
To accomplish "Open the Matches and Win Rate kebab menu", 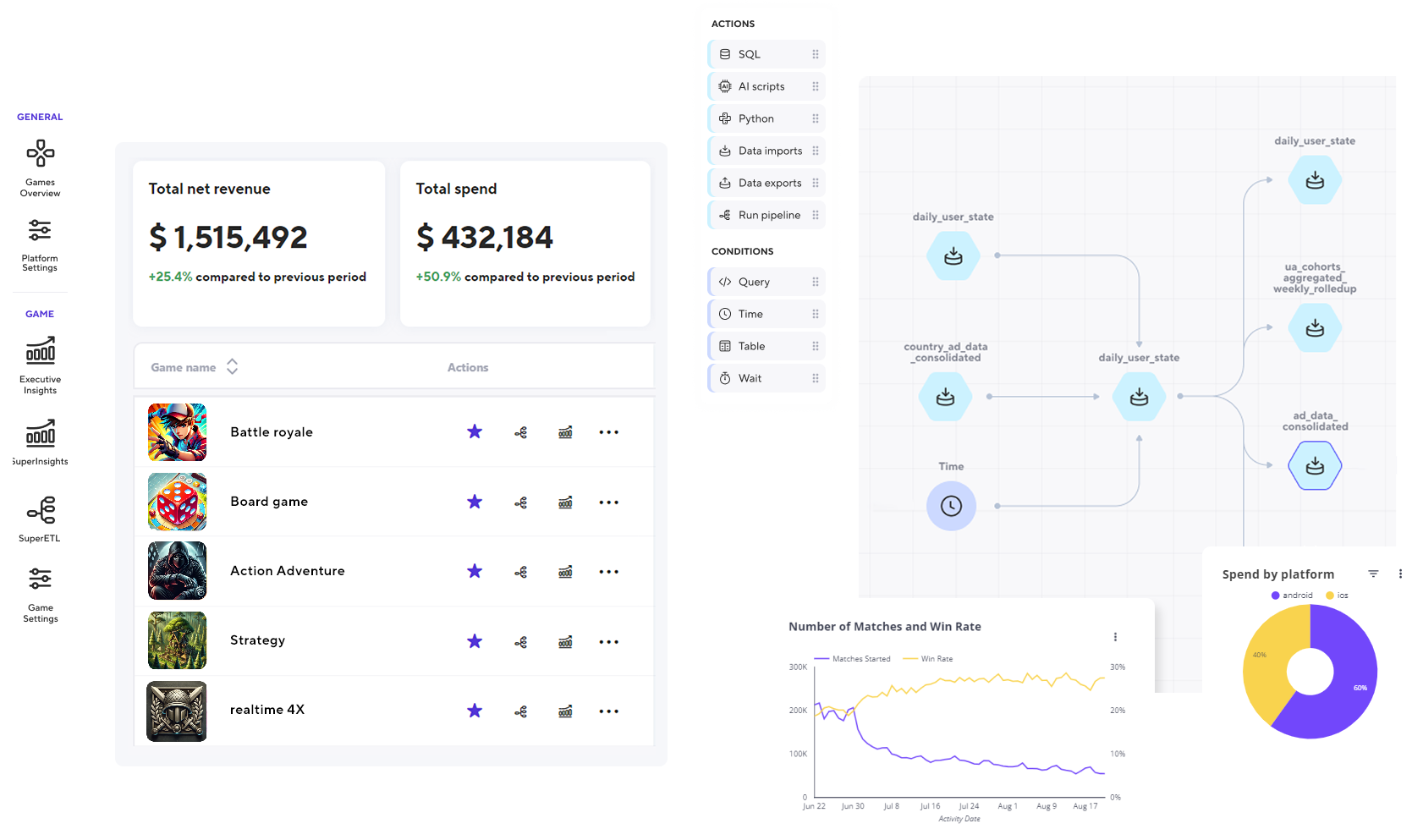I will pyautogui.click(x=1115, y=637).
